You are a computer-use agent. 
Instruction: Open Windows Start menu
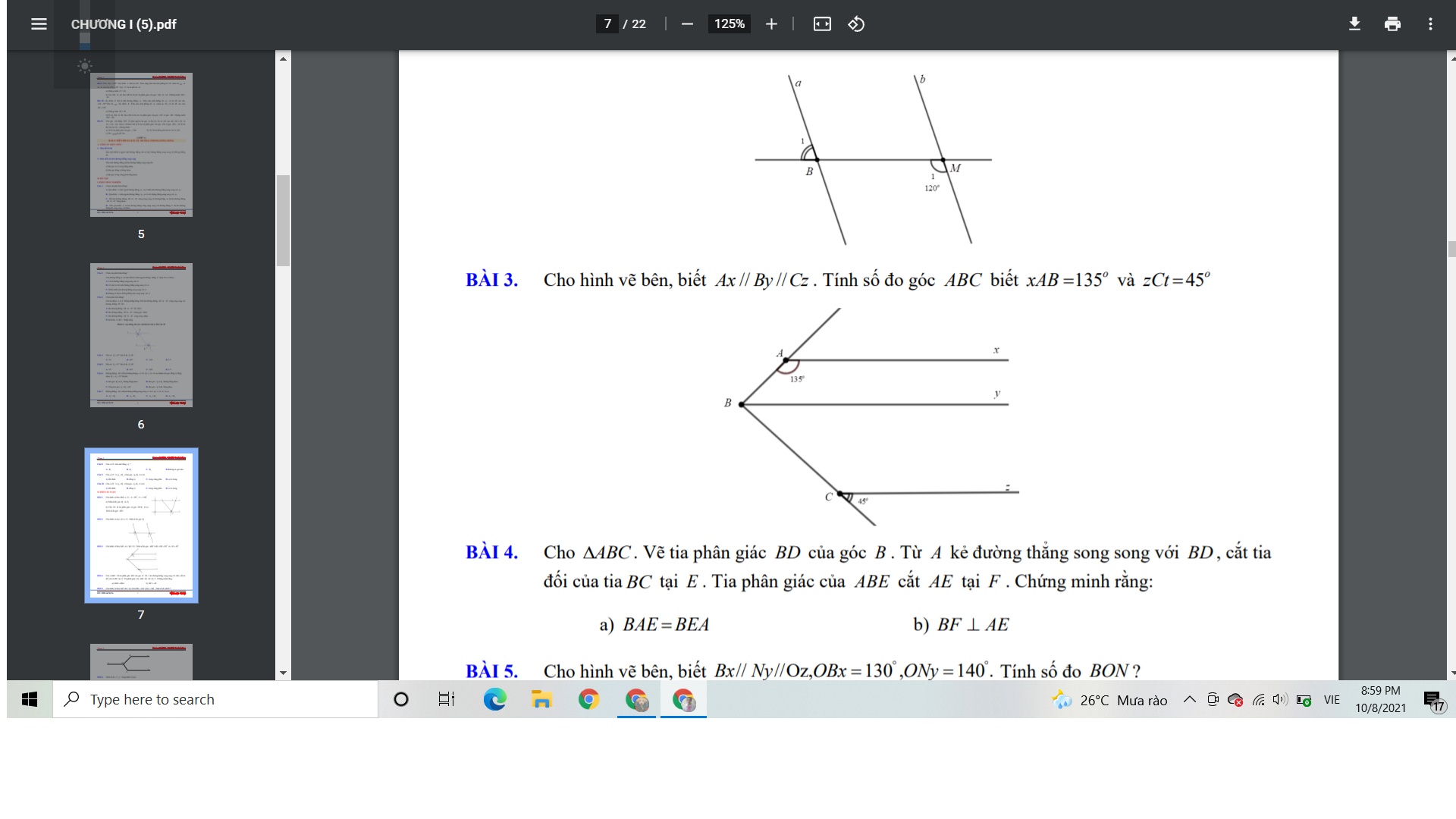[x=30, y=699]
